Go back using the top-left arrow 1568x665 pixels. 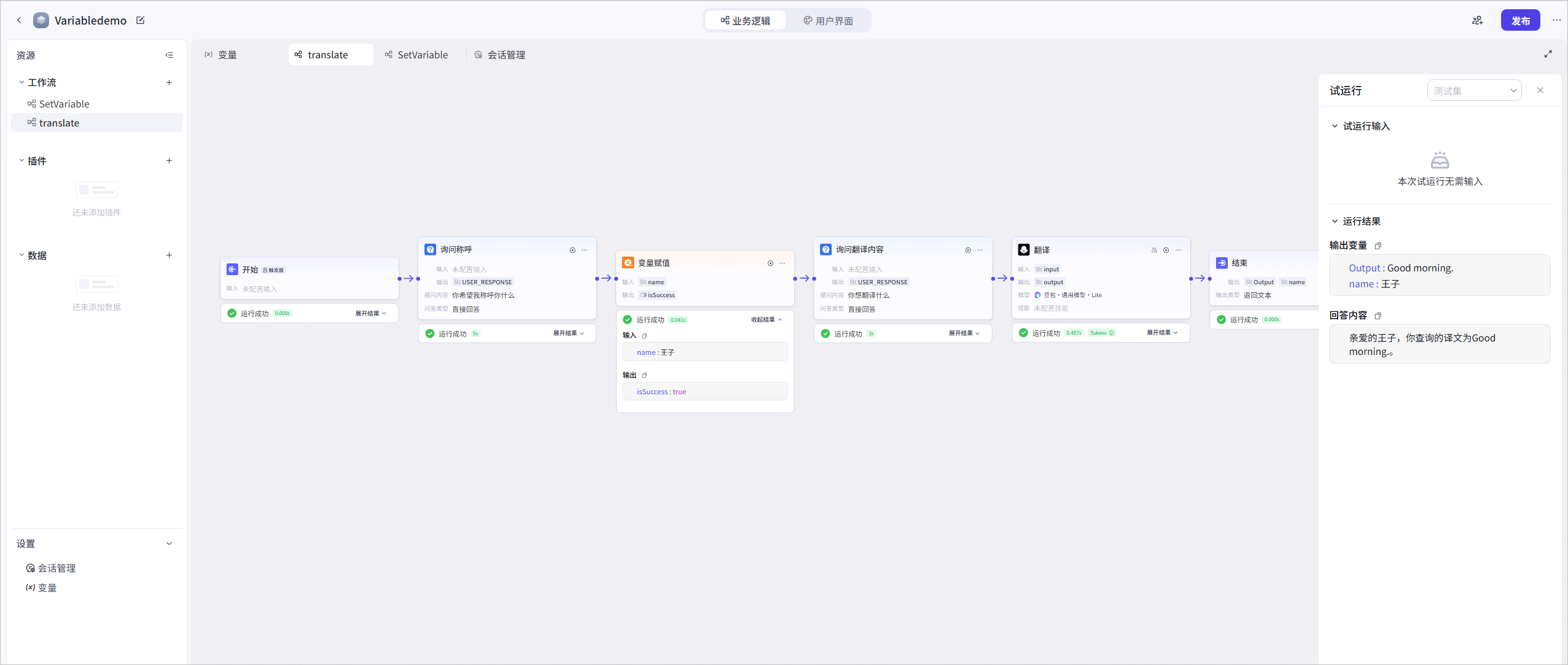pyautogui.click(x=19, y=20)
